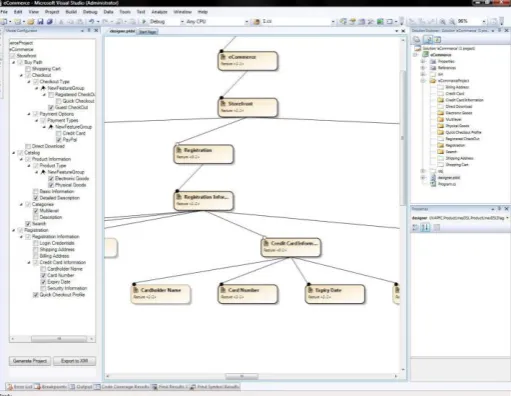Select the Registration feature node icon
The height and width of the screenshot is (396, 511).
(x=179, y=150)
